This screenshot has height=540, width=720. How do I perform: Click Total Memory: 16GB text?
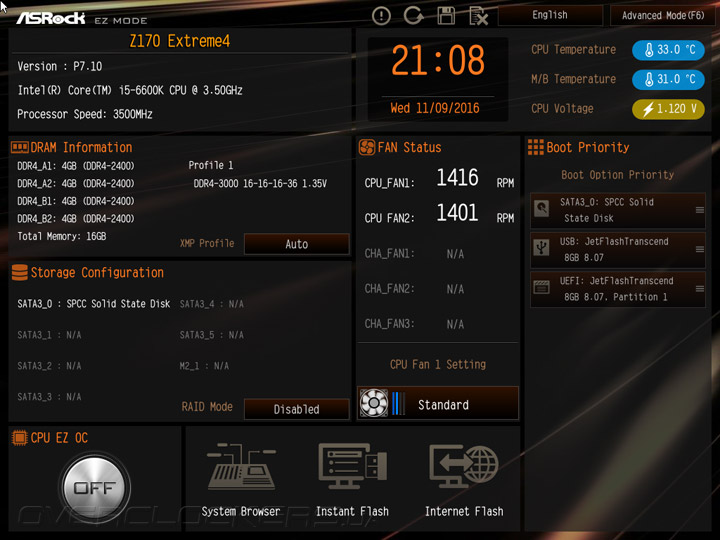(62, 236)
